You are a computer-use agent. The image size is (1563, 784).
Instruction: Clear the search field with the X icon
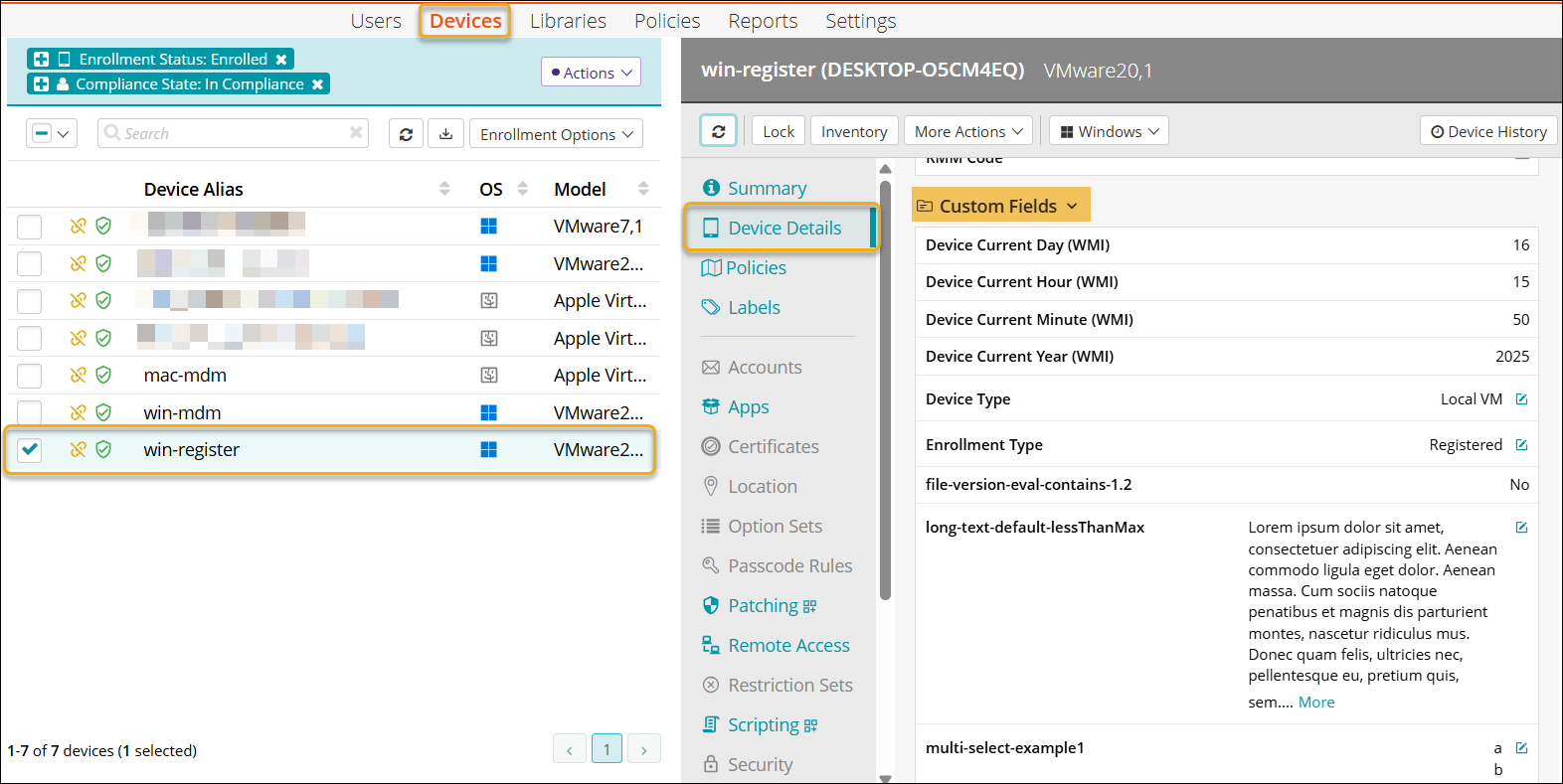click(x=356, y=133)
